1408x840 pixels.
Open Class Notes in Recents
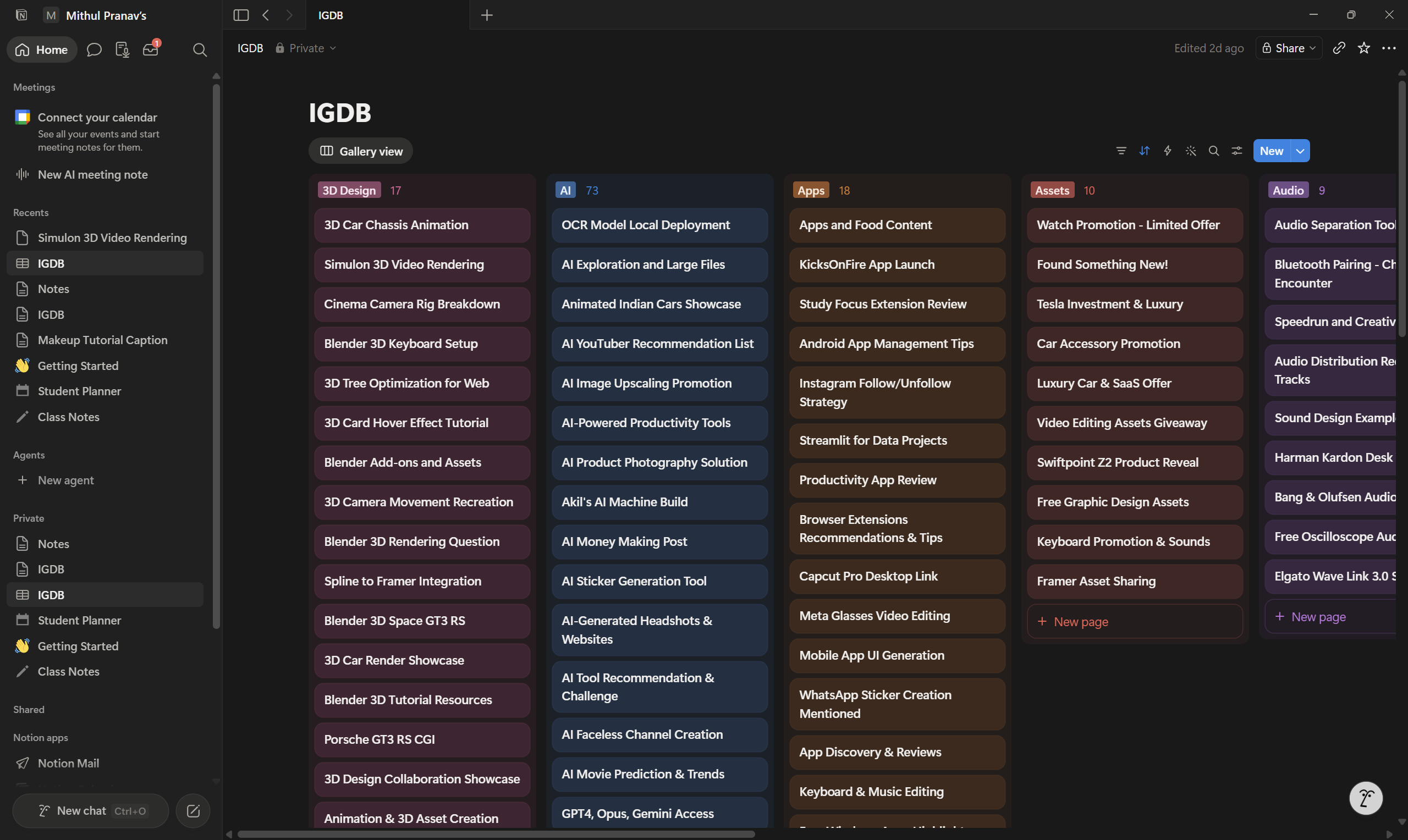pos(105,417)
